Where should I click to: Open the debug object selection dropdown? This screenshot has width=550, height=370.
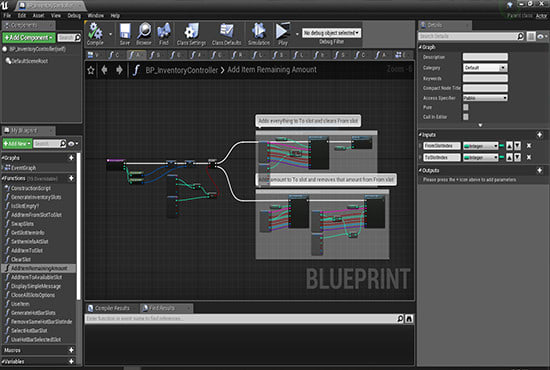[331, 33]
